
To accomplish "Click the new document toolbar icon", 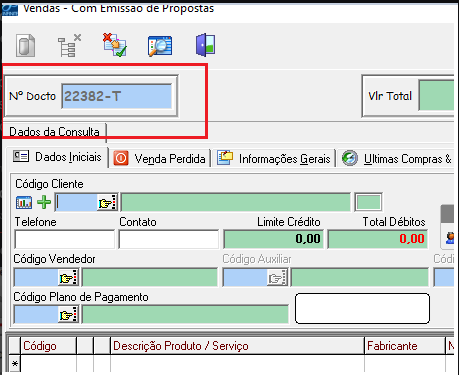I will click(25, 45).
